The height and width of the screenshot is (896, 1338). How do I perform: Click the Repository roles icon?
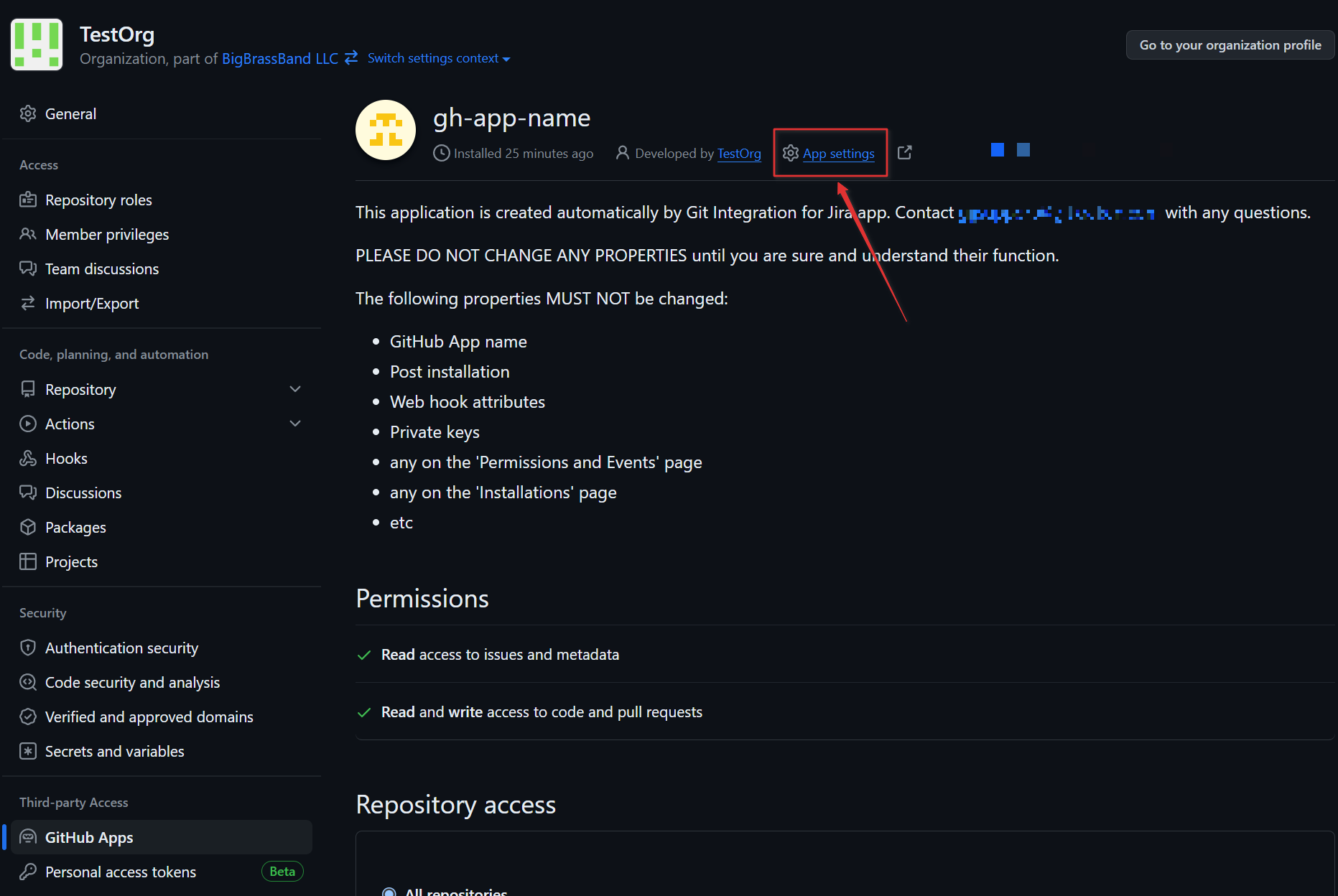[28, 200]
